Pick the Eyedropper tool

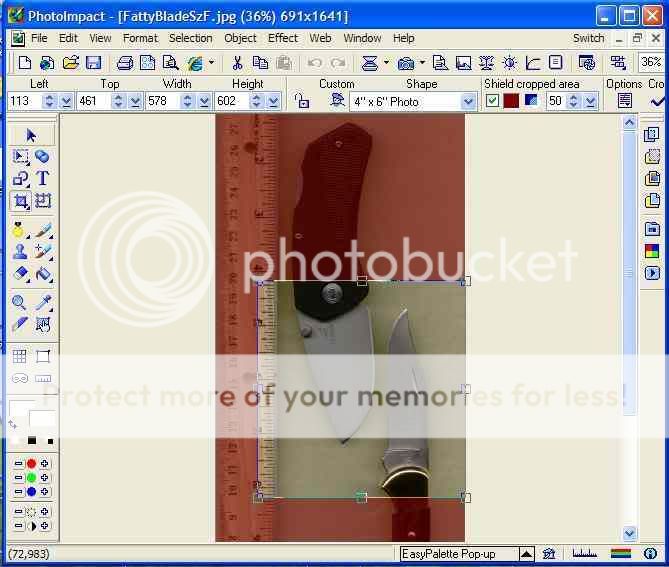43,303
